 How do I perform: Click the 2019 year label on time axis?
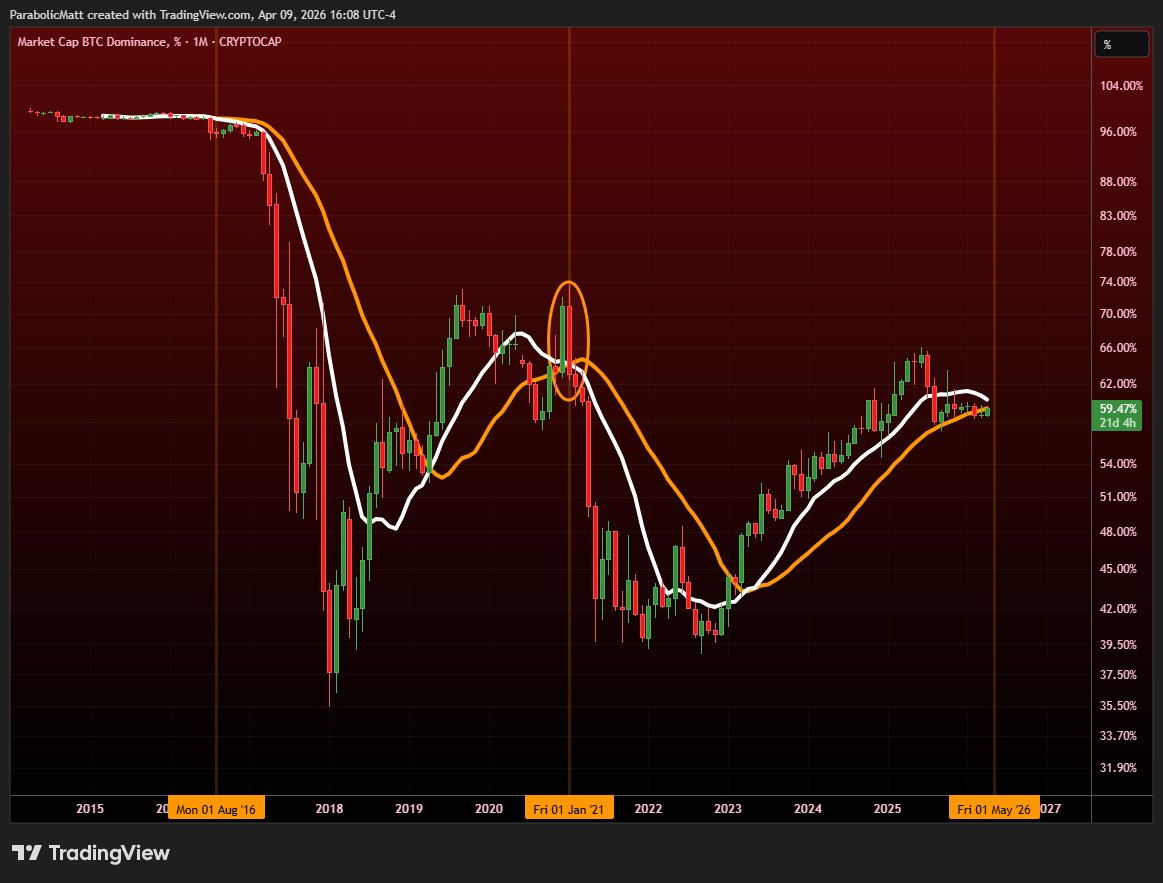click(x=409, y=809)
